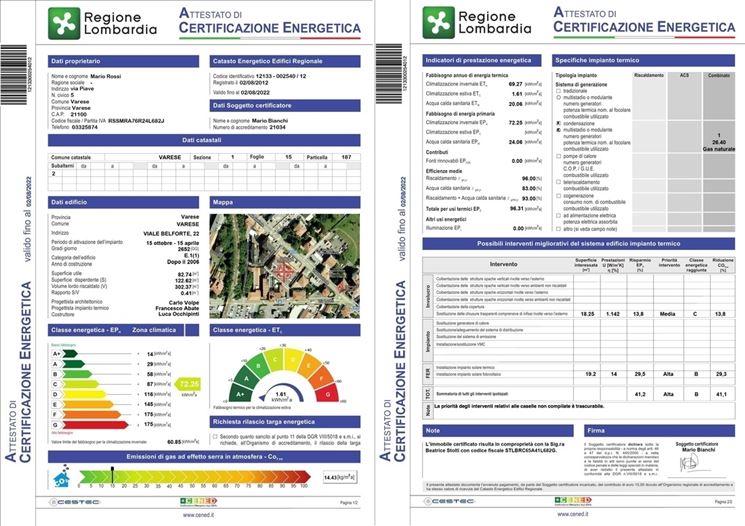745x526 pixels.
Task: Click the CESTEC logo on page 2 footer
Action: tap(450, 501)
